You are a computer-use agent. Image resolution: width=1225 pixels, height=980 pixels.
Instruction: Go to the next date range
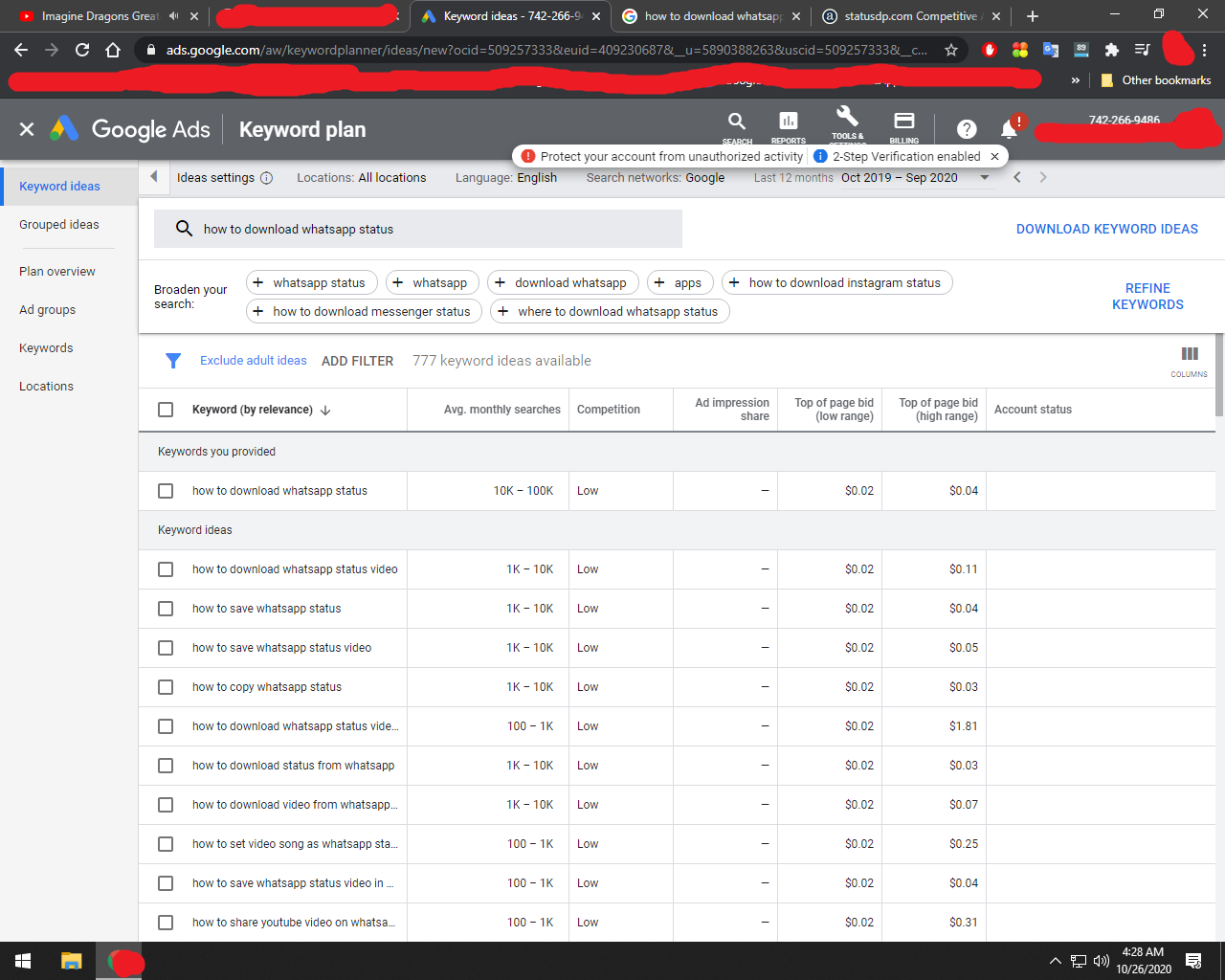coord(1043,177)
